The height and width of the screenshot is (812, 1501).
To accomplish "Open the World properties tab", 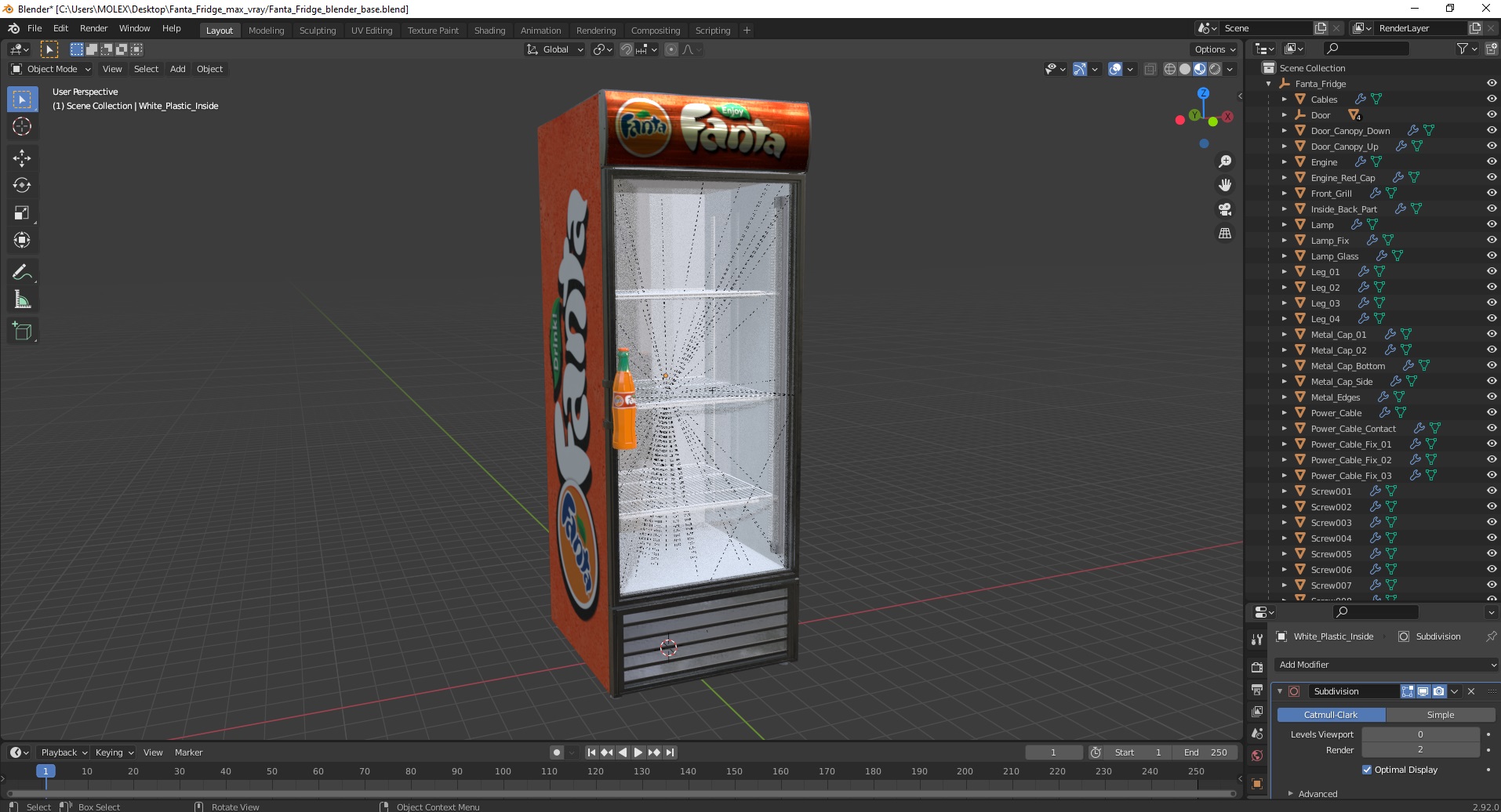I will [1257, 756].
